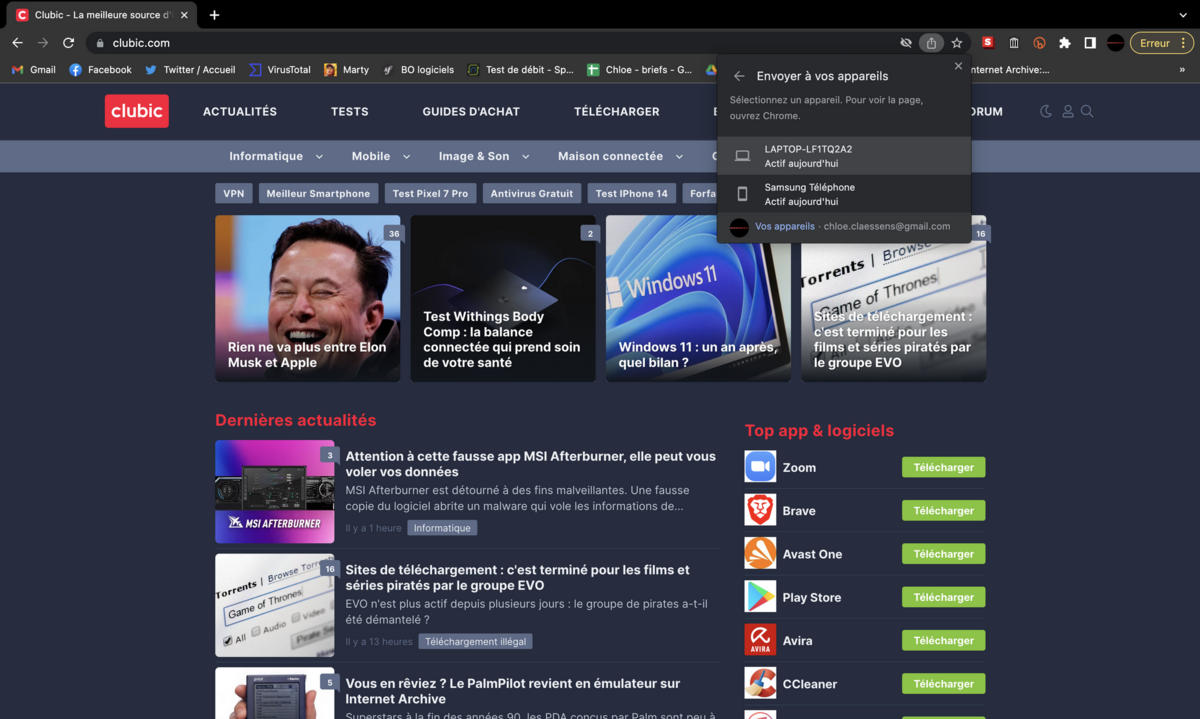Download Zoom via Télécharger button
Viewport: 1200px width, 719px height.
[943, 467]
